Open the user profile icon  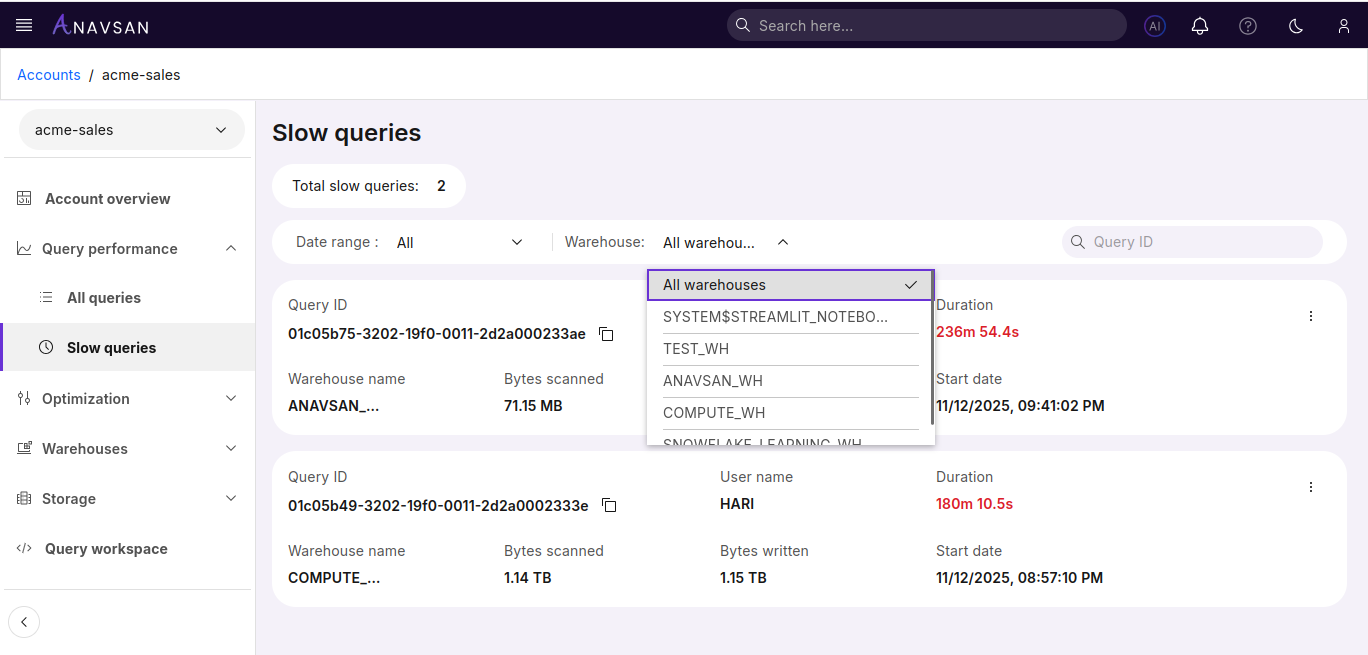tap(1344, 26)
